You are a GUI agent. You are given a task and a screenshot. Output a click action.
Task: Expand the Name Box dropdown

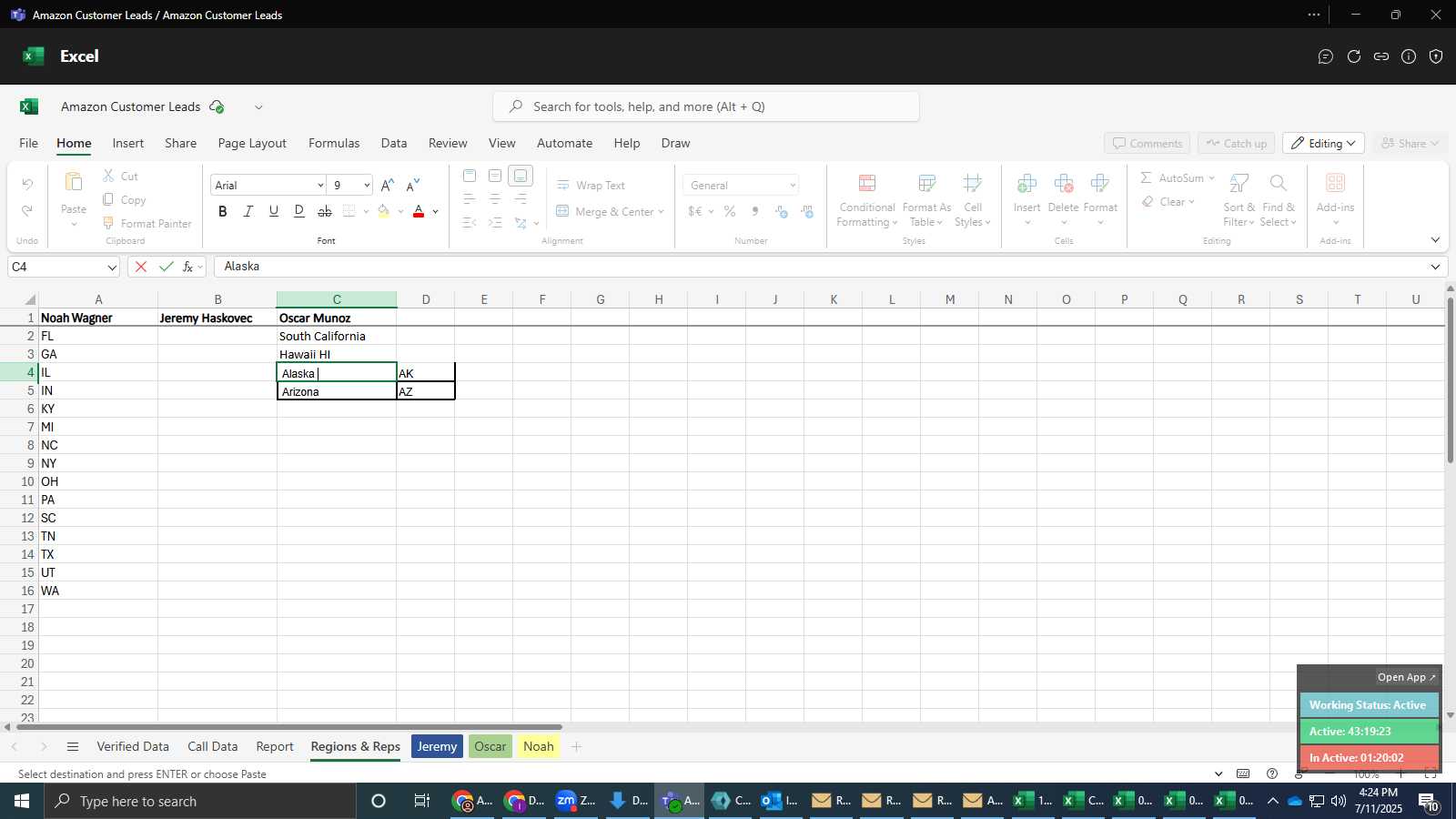tap(112, 267)
